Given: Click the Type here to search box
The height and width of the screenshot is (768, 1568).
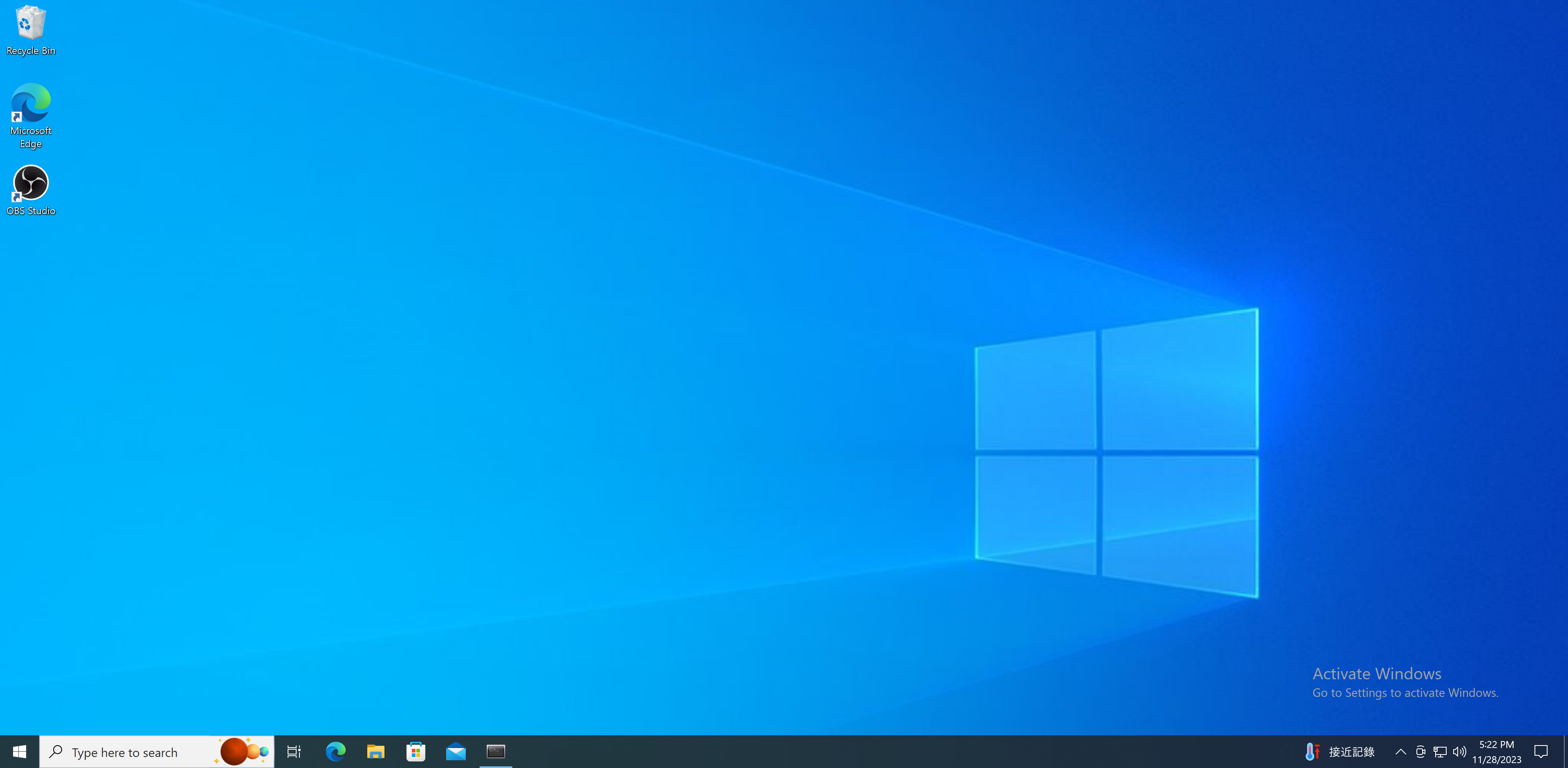Looking at the screenshot, I should pyautogui.click(x=125, y=752).
